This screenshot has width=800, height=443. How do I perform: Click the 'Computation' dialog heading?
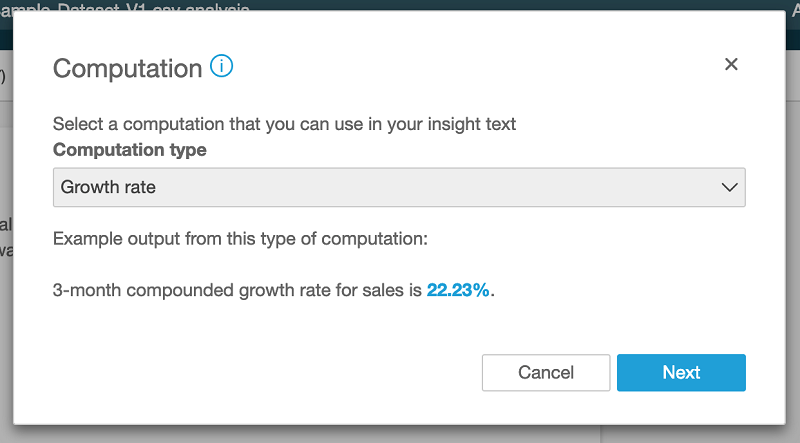(127, 68)
